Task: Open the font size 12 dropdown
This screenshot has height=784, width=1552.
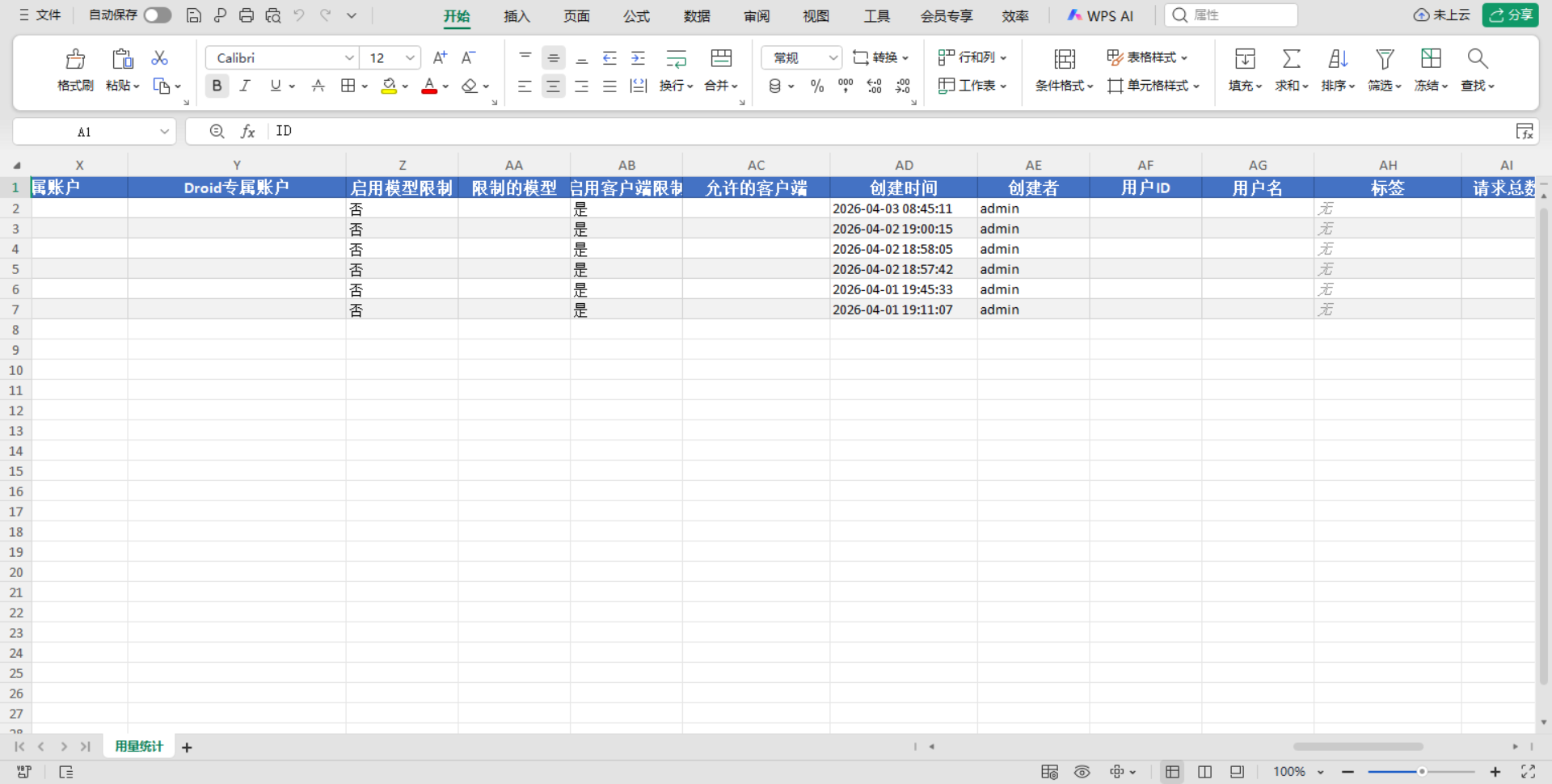Action: pos(410,58)
